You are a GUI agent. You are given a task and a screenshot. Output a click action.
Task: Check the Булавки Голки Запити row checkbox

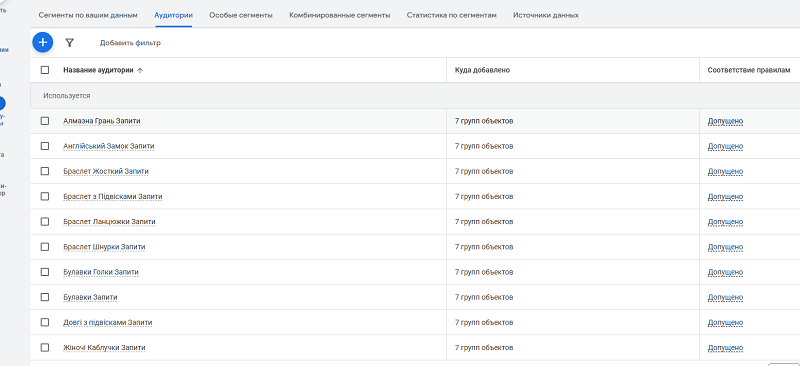[45, 272]
